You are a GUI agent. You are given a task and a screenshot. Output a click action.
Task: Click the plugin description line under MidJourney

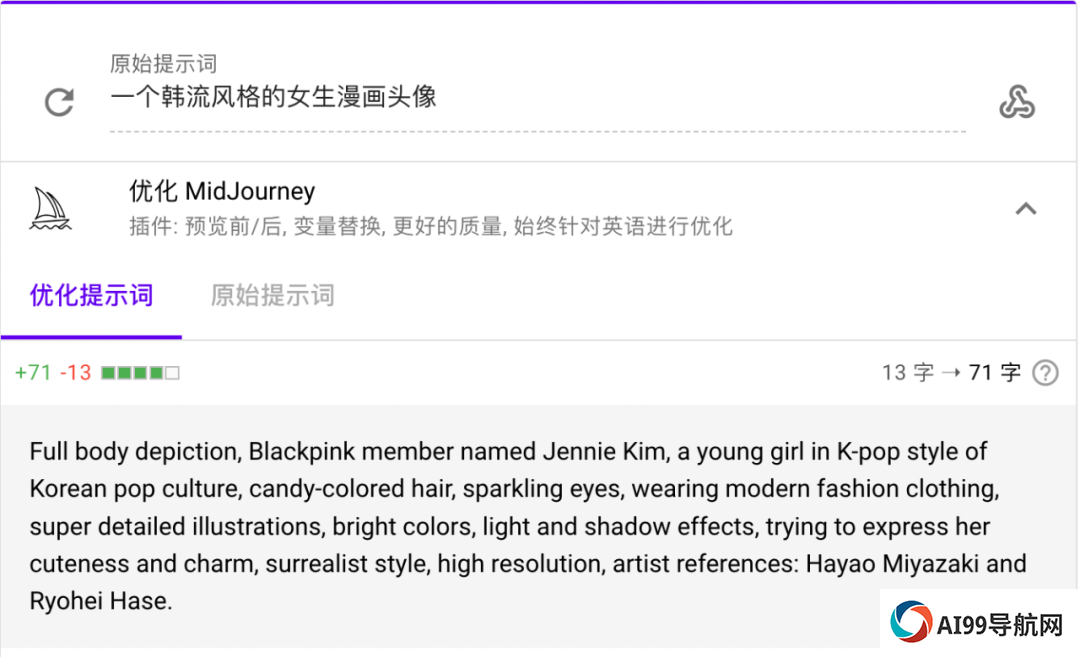click(430, 226)
